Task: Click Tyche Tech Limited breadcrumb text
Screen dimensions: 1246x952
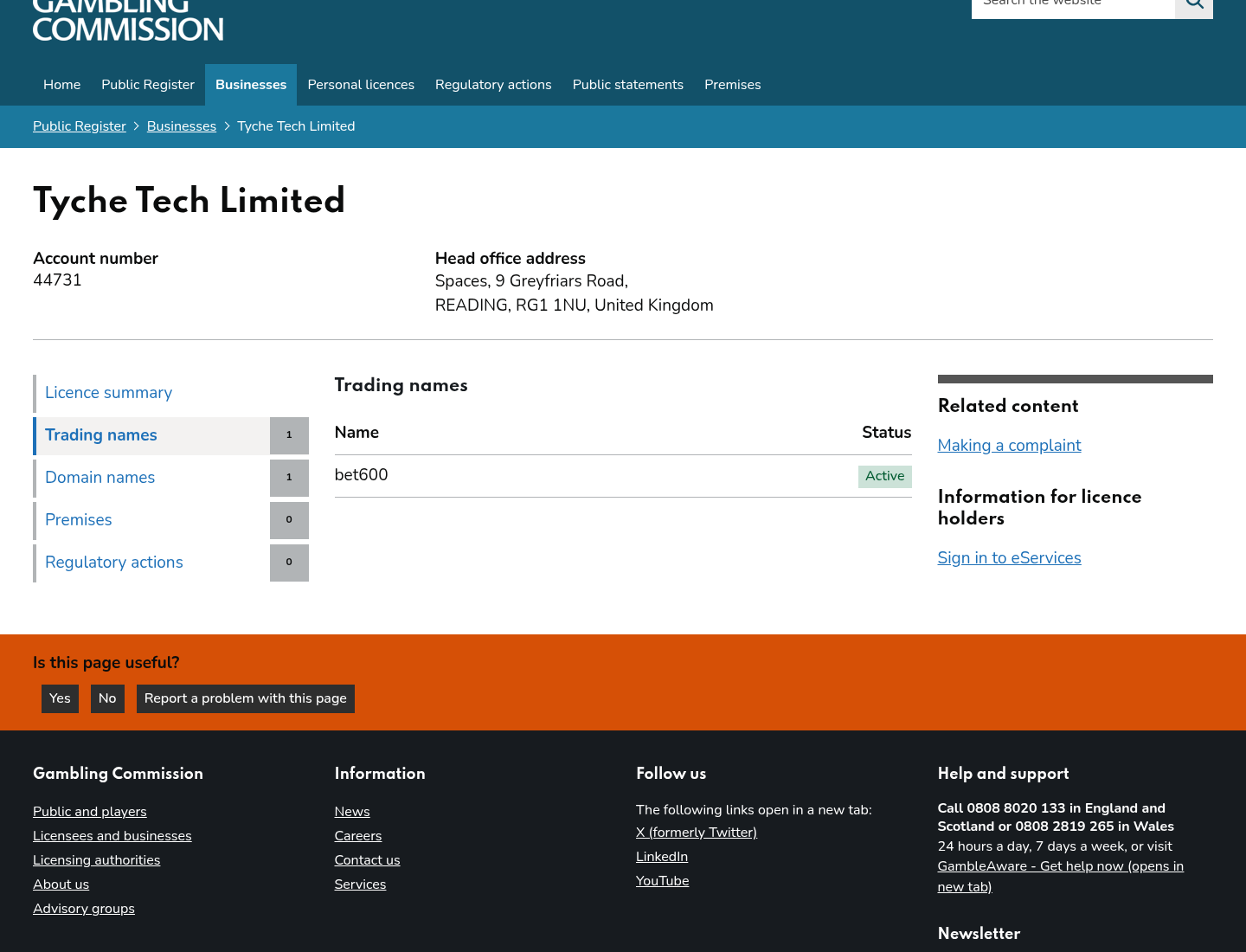Action: pyautogui.click(x=296, y=126)
